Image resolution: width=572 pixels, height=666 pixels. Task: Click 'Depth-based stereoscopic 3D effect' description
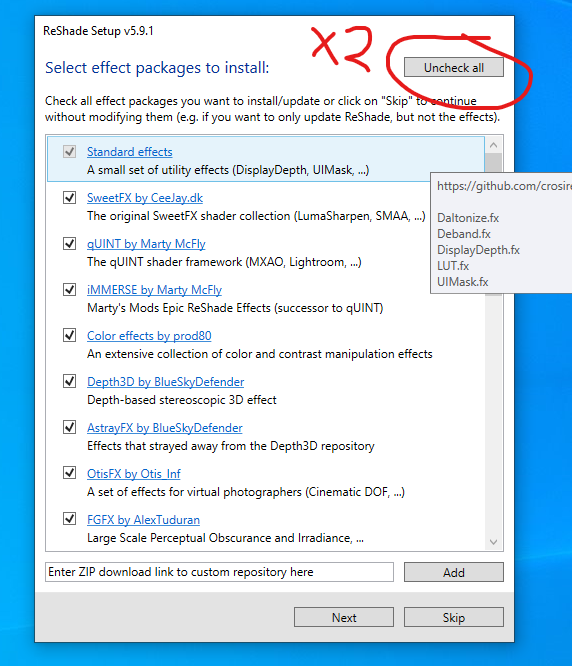(x=182, y=400)
